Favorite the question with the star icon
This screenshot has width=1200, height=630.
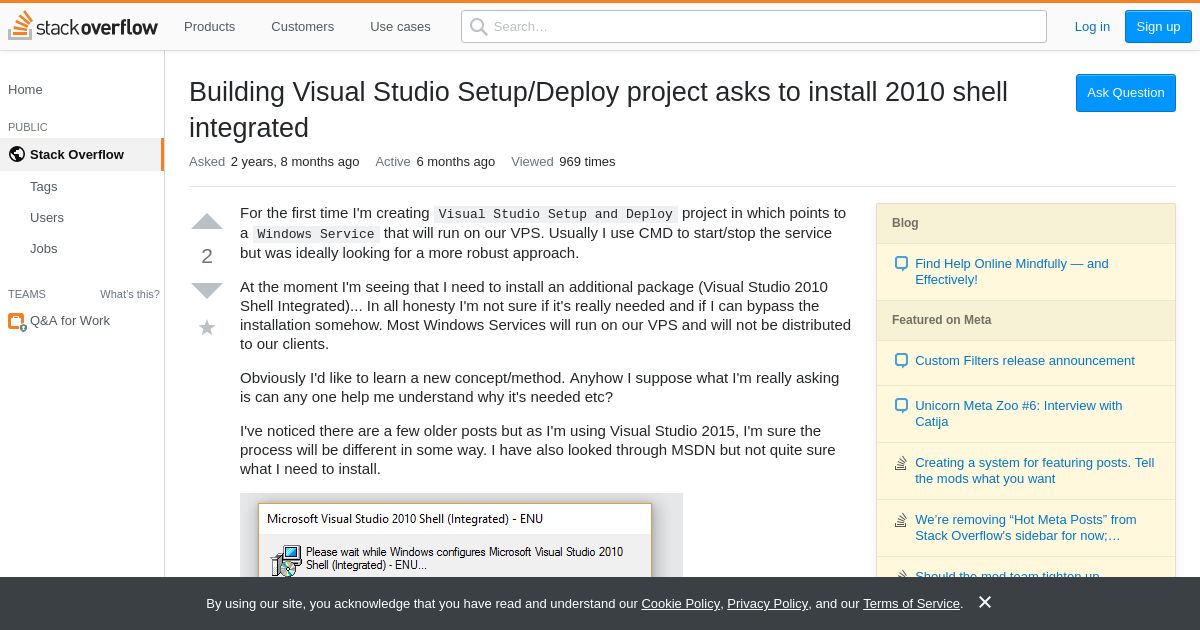point(207,328)
